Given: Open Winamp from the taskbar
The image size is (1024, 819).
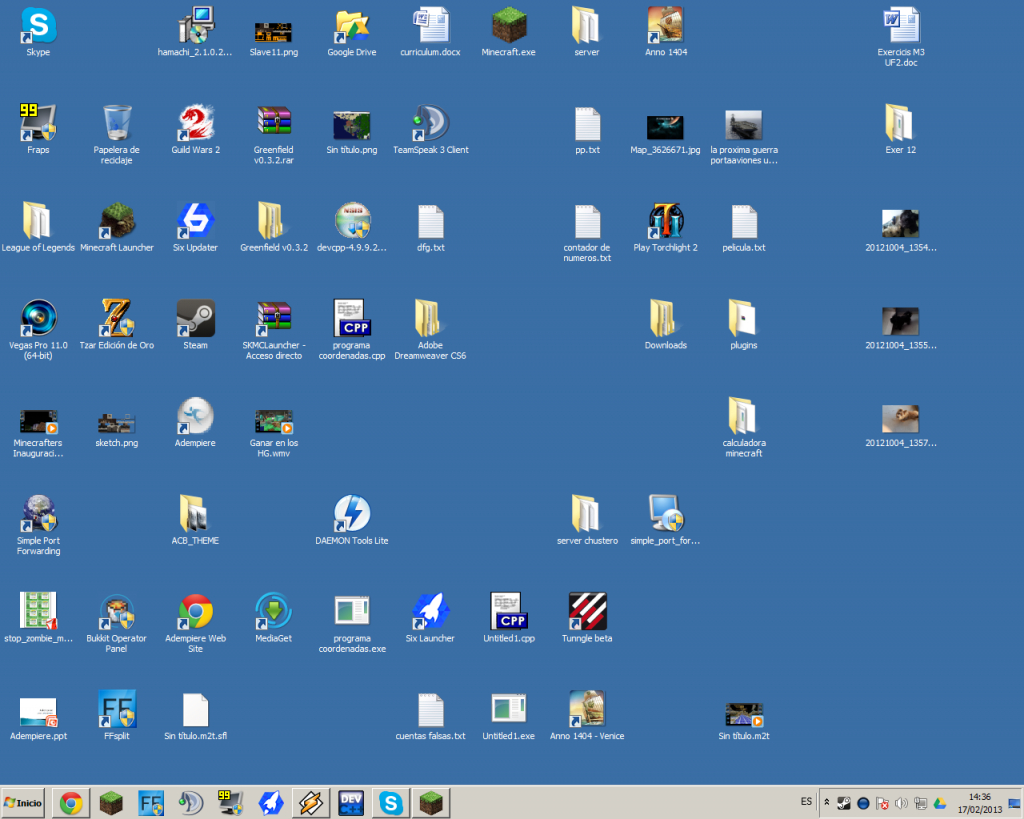Looking at the screenshot, I should (x=311, y=803).
